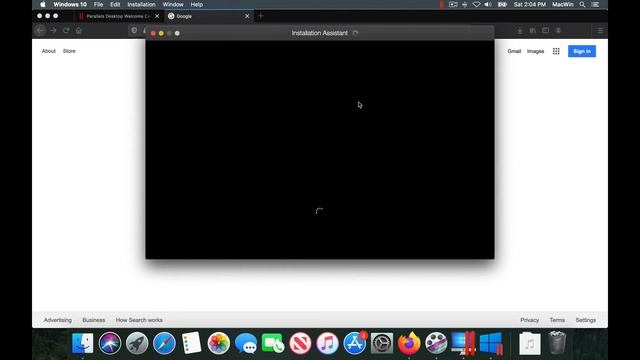Viewport: 640px width, 360px height.
Task: Open System Preferences gear in Dock
Action: point(382,343)
